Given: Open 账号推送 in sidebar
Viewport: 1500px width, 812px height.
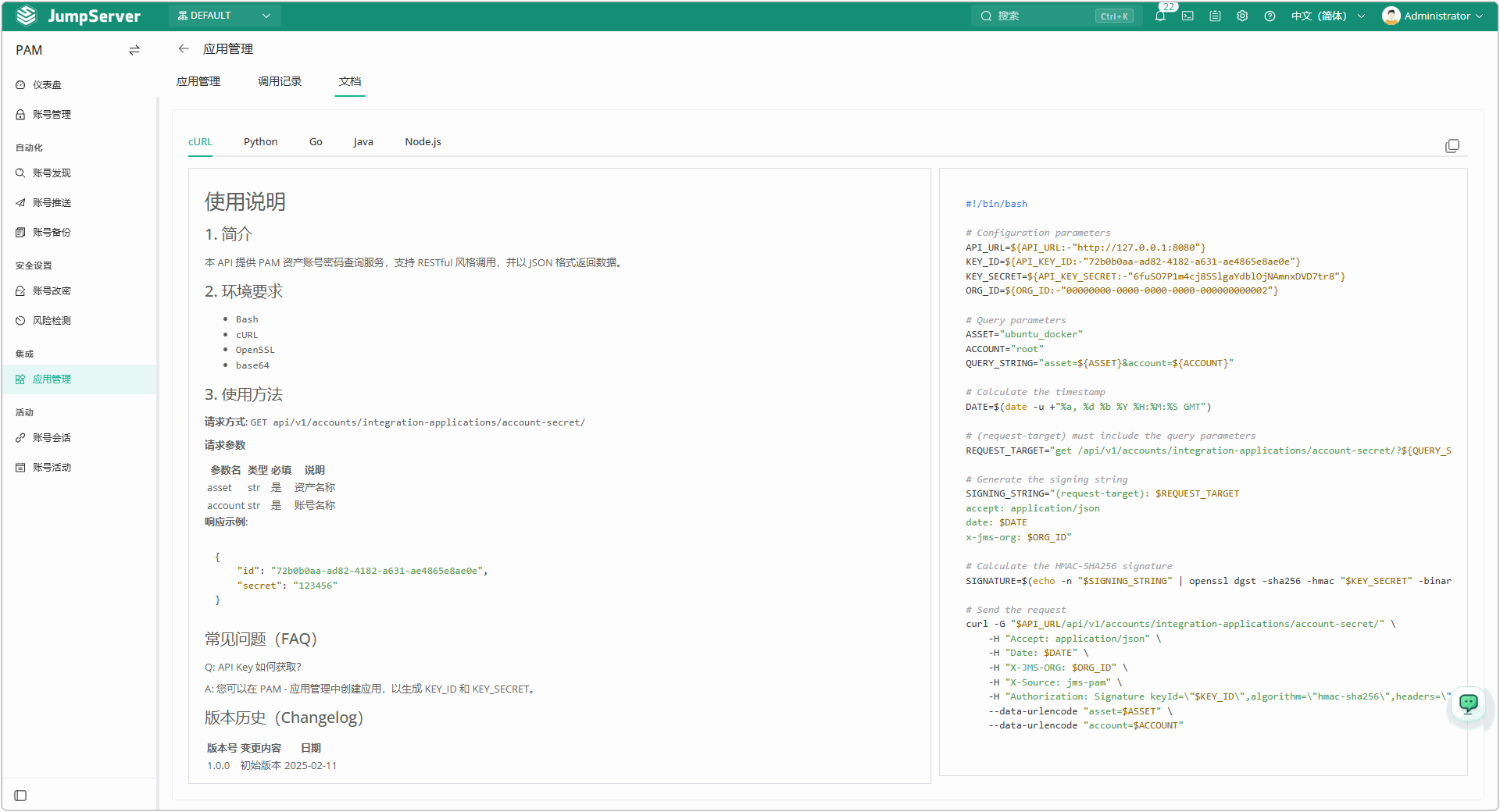Looking at the screenshot, I should pyautogui.click(x=79, y=202).
